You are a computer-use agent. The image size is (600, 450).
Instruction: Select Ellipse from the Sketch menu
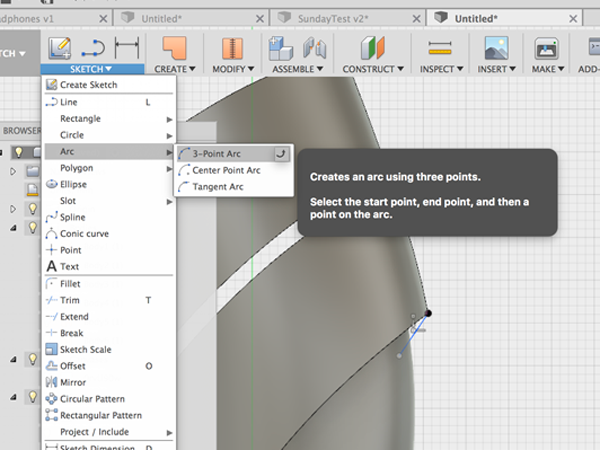109,184
